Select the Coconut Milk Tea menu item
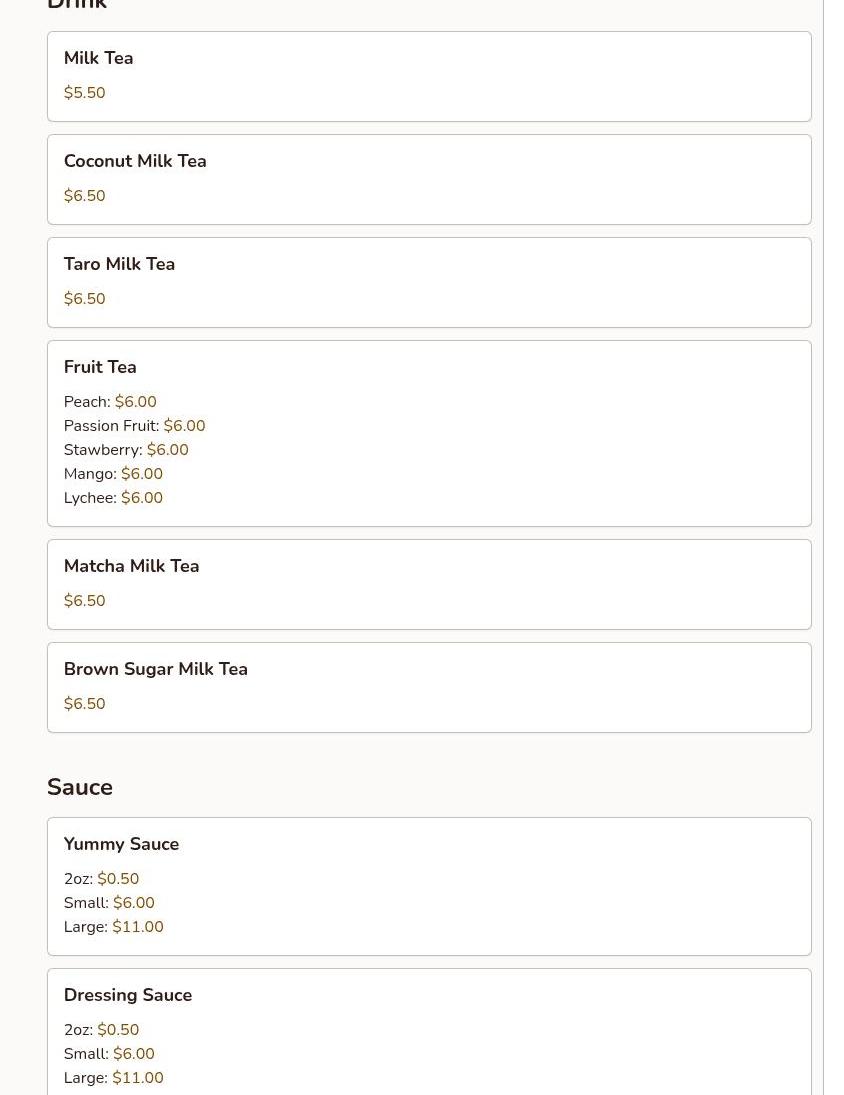The width and height of the screenshot is (844, 1095). (x=135, y=161)
